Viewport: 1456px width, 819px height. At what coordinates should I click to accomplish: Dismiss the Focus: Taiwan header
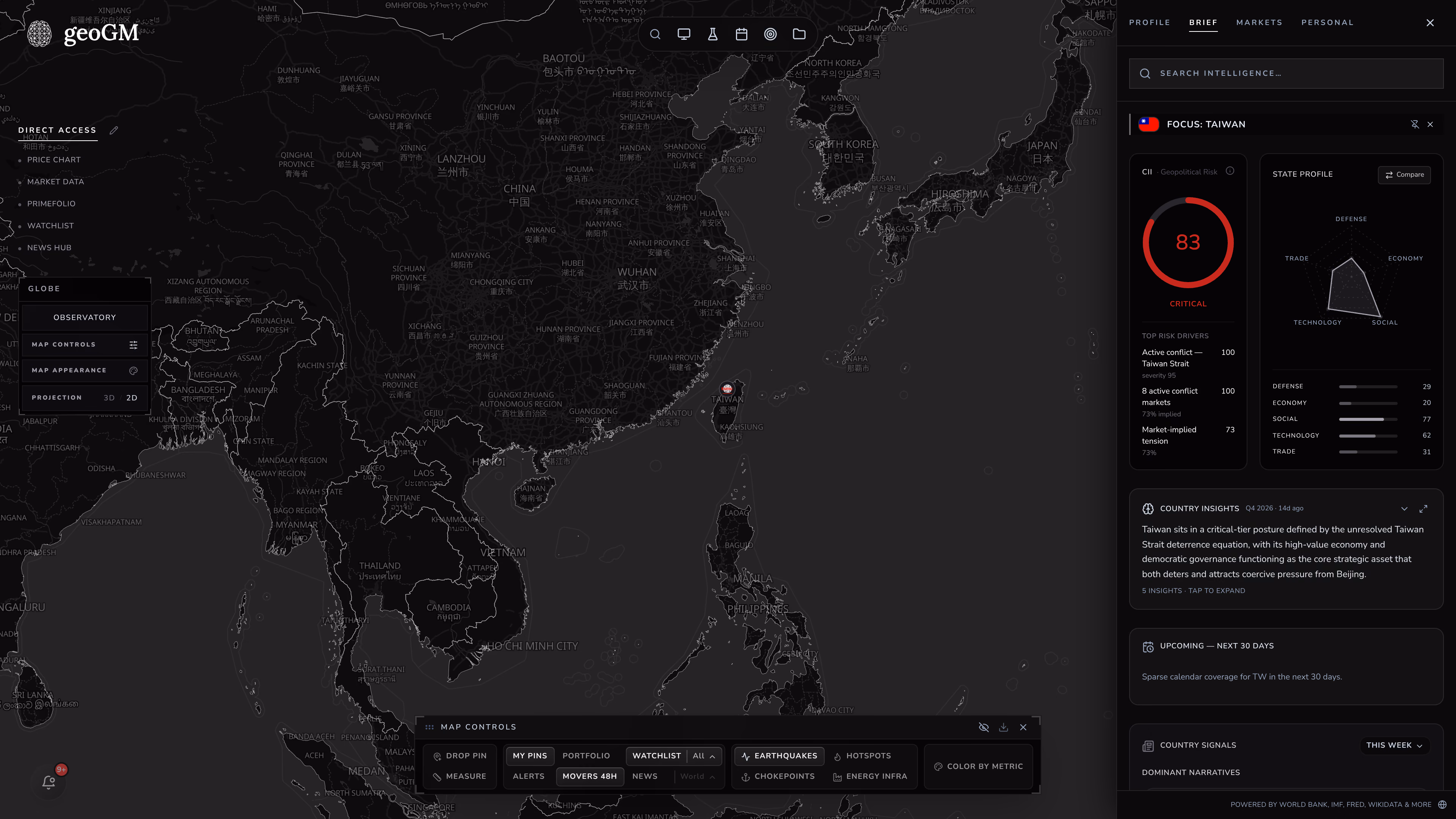pyautogui.click(x=1431, y=124)
